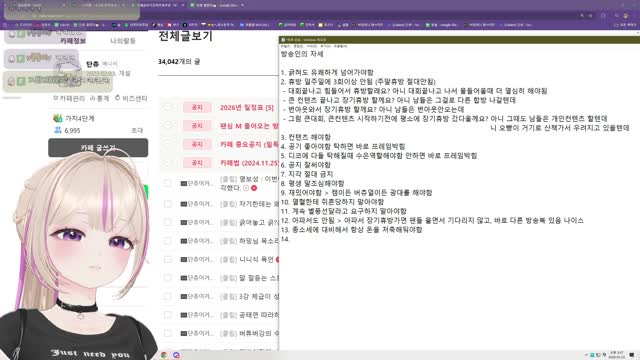Click the taskbar clock
The height and width of the screenshot is (360, 640).
(x=616, y=354)
